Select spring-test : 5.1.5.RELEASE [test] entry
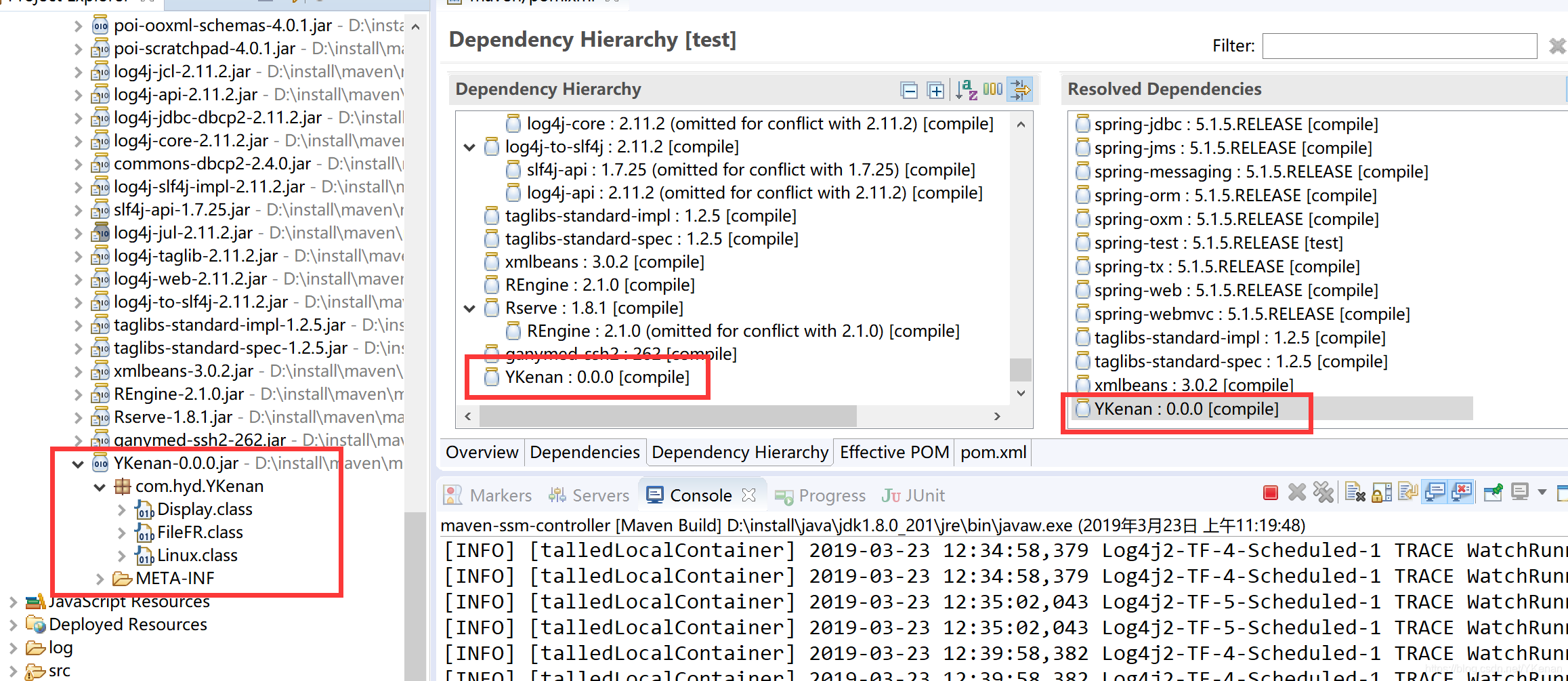Viewport: 1568px width, 681px height. (1218, 243)
